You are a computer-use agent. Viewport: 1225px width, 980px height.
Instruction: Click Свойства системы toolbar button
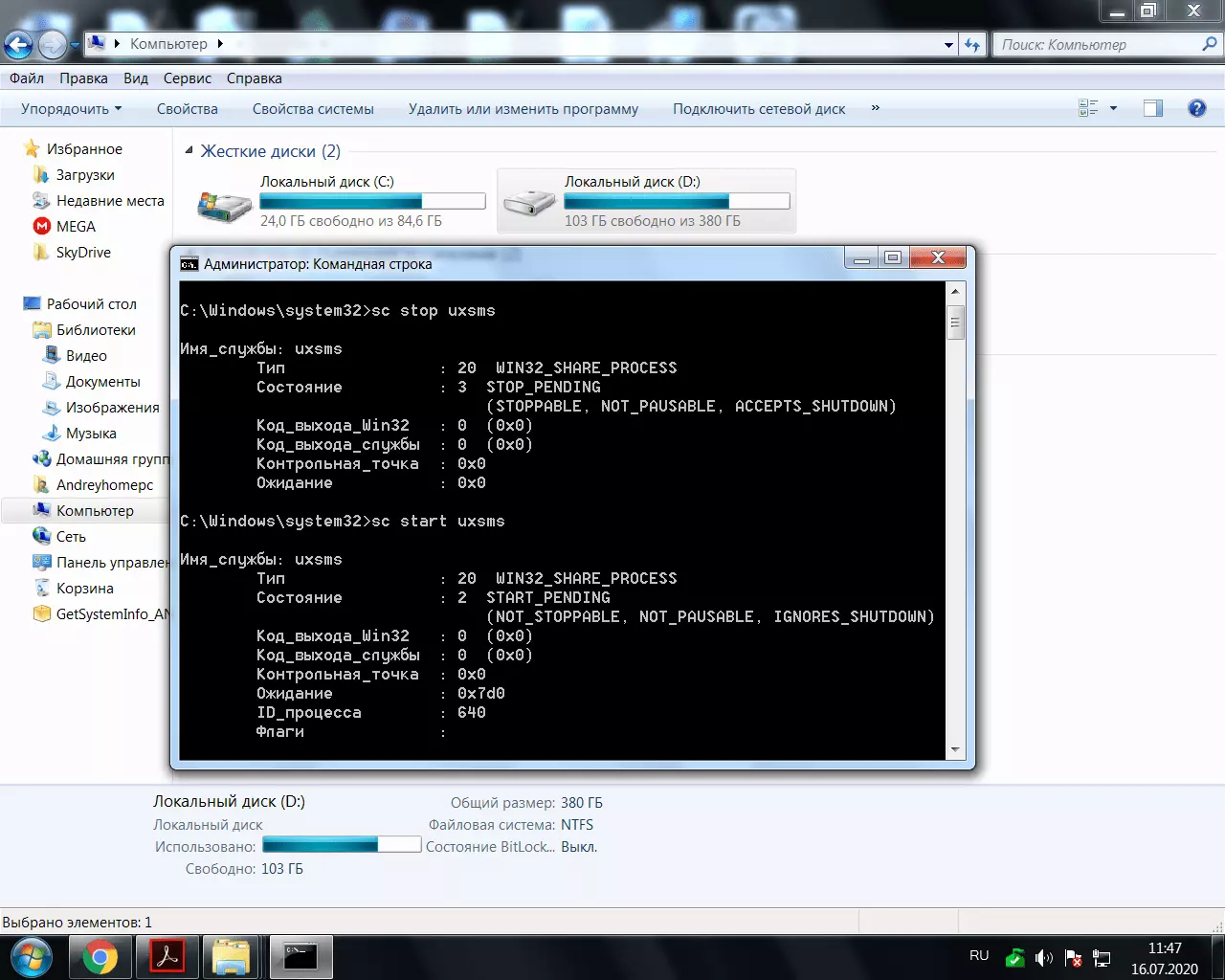(x=313, y=109)
